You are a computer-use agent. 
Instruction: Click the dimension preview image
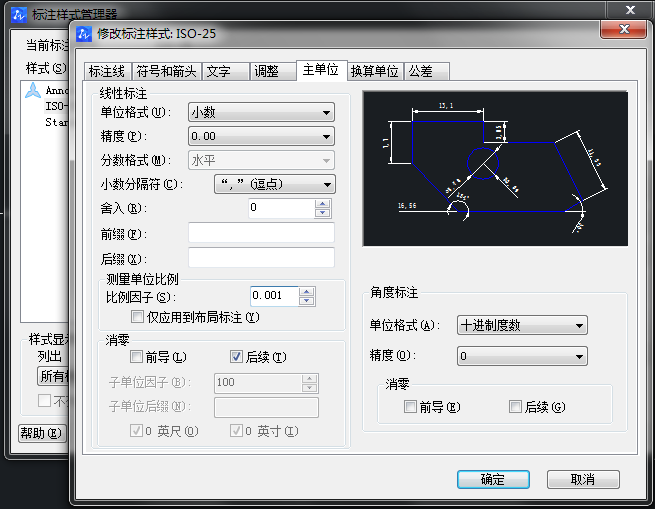[x=495, y=168]
